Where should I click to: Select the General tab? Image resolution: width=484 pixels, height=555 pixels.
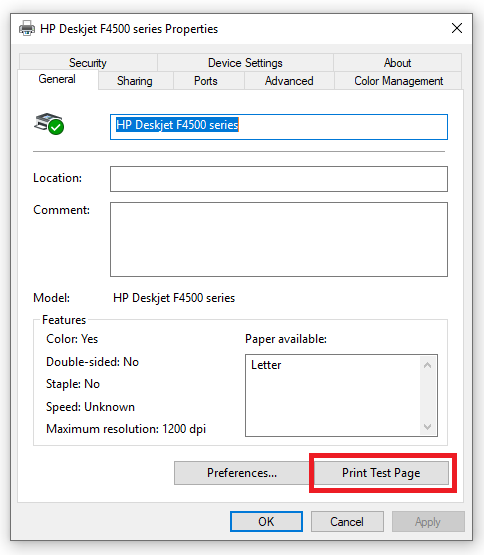[57, 79]
